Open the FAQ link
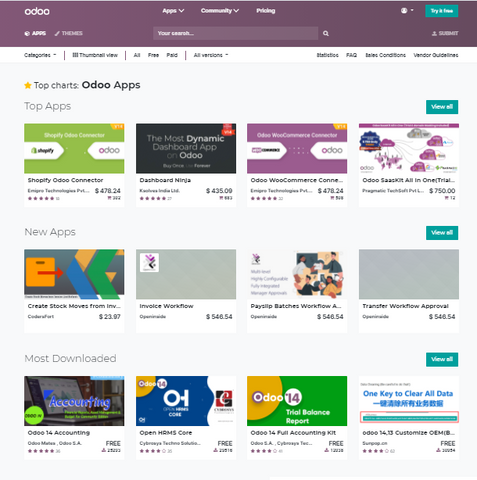 [351, 55]
